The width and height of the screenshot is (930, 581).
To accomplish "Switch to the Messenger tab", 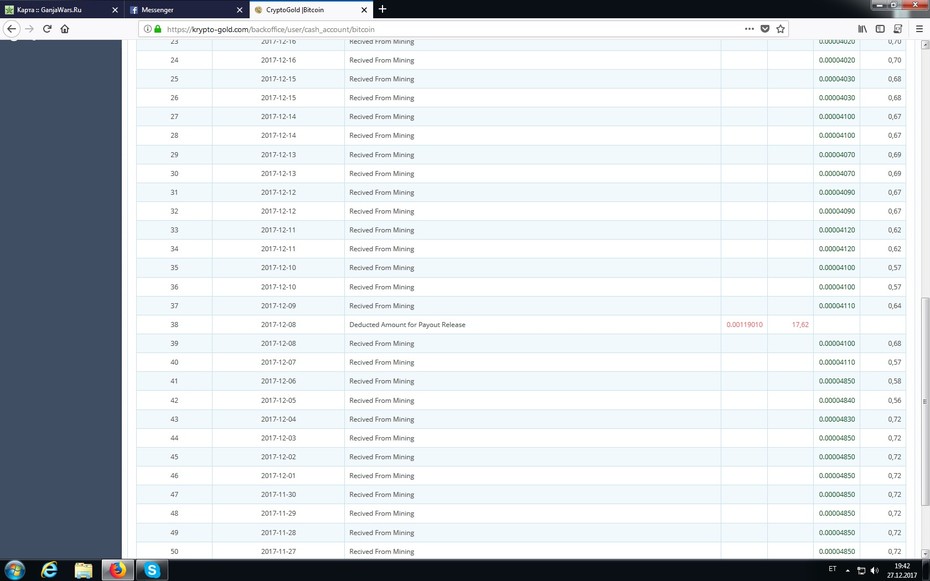I will (186, 9).
